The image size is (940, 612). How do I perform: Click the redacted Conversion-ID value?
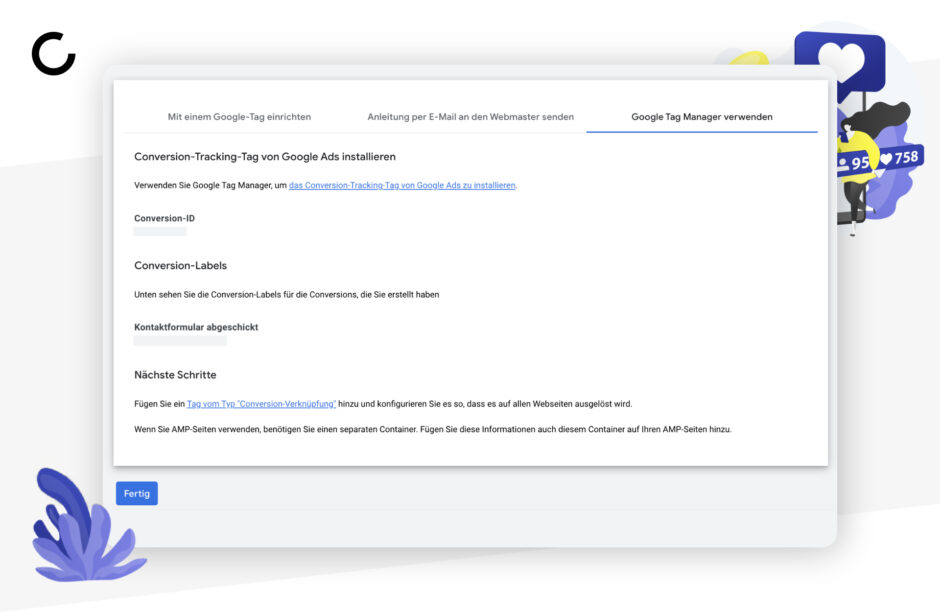click(160, 231)
